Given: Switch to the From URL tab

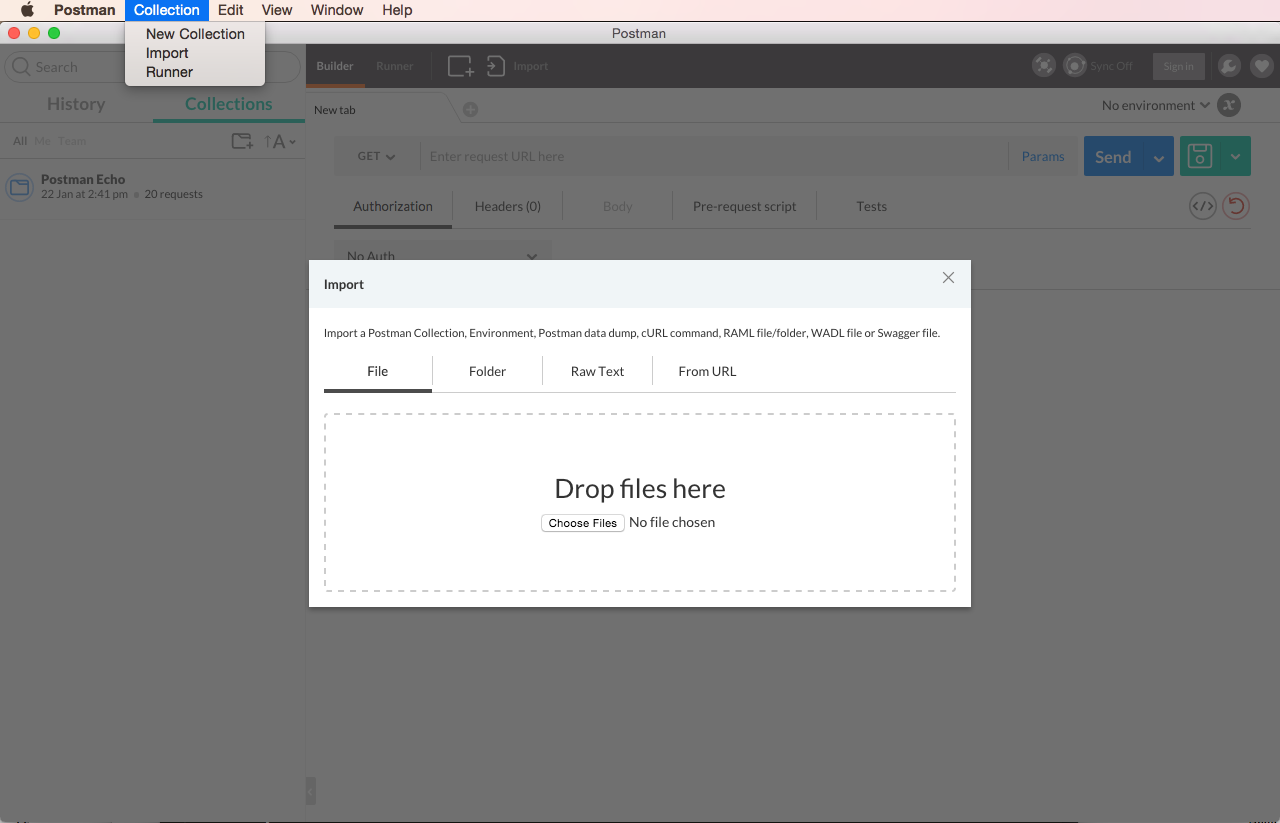Looking at the screenshot, I should click(707, 371).
